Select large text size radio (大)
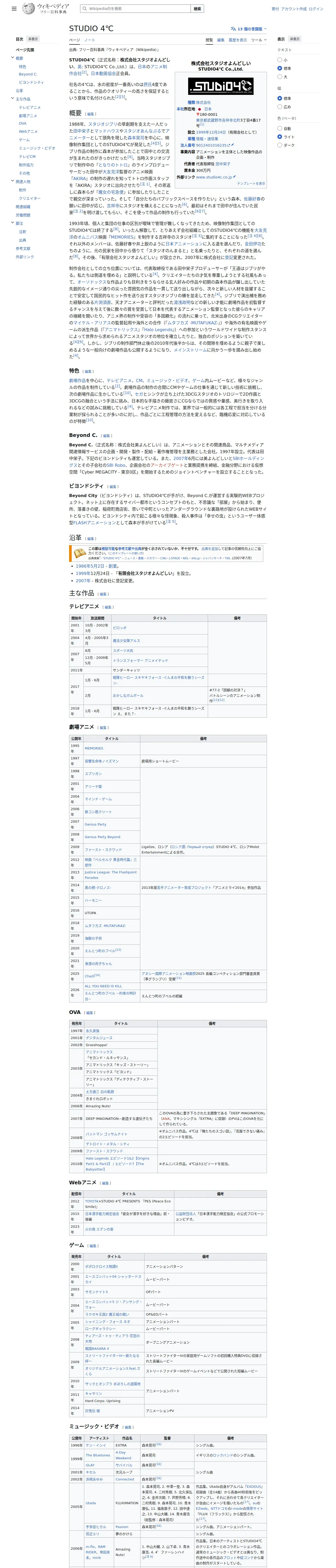Screen dimensions: 336x1568 click(x=280, y=77)
